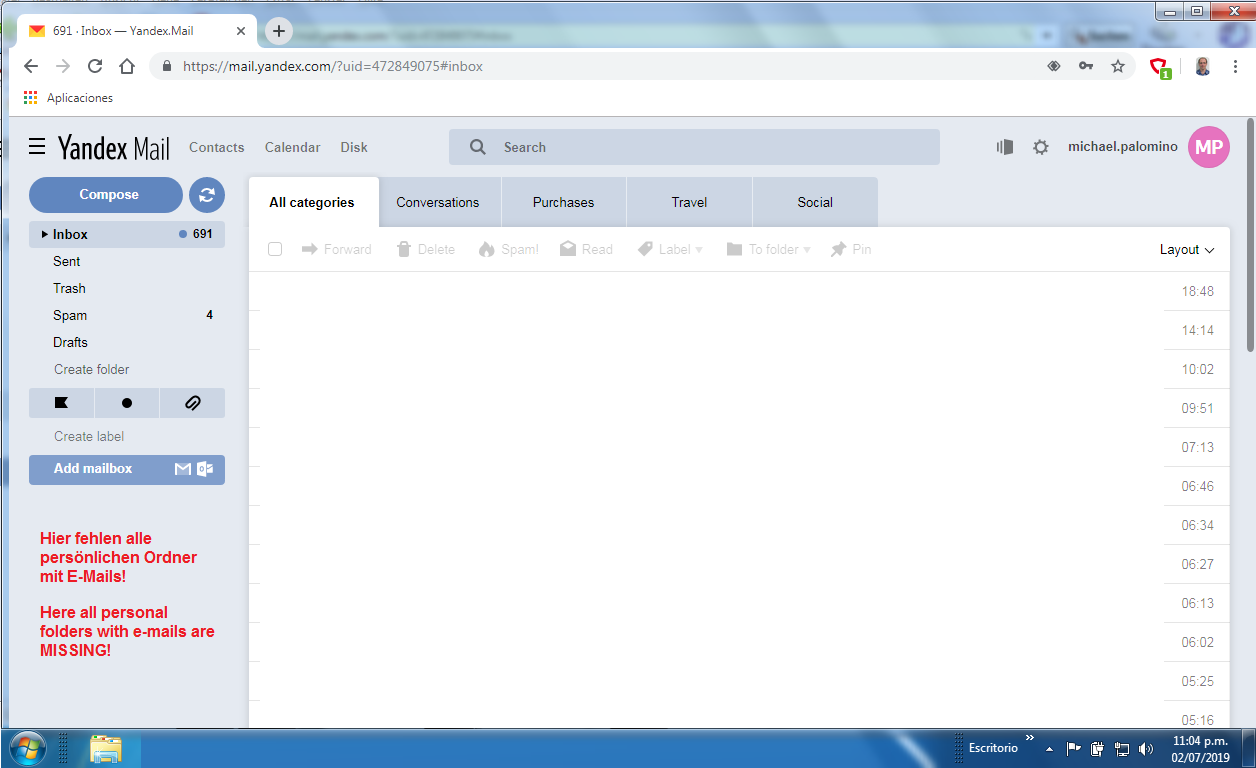Bookmark this page with the star icon
The height and width of the screenshot is (768, 1256).
click(x=1118, y=66)
